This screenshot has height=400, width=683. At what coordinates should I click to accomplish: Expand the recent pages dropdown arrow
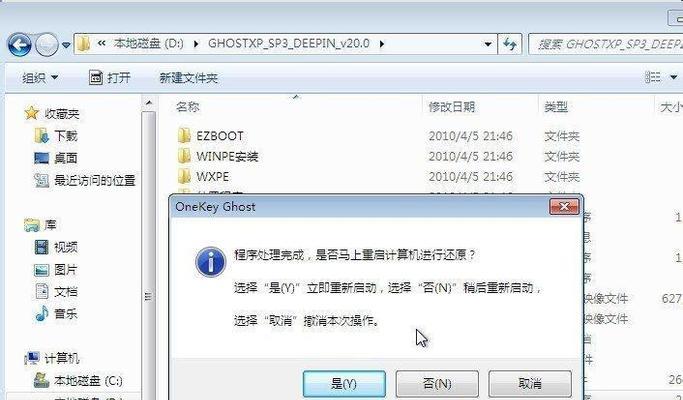tap(66, 44)
